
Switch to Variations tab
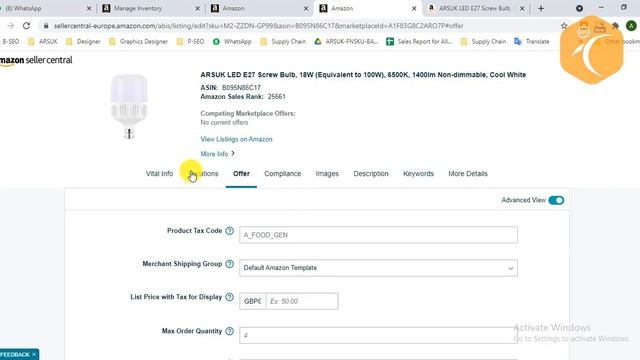point(203,174)
